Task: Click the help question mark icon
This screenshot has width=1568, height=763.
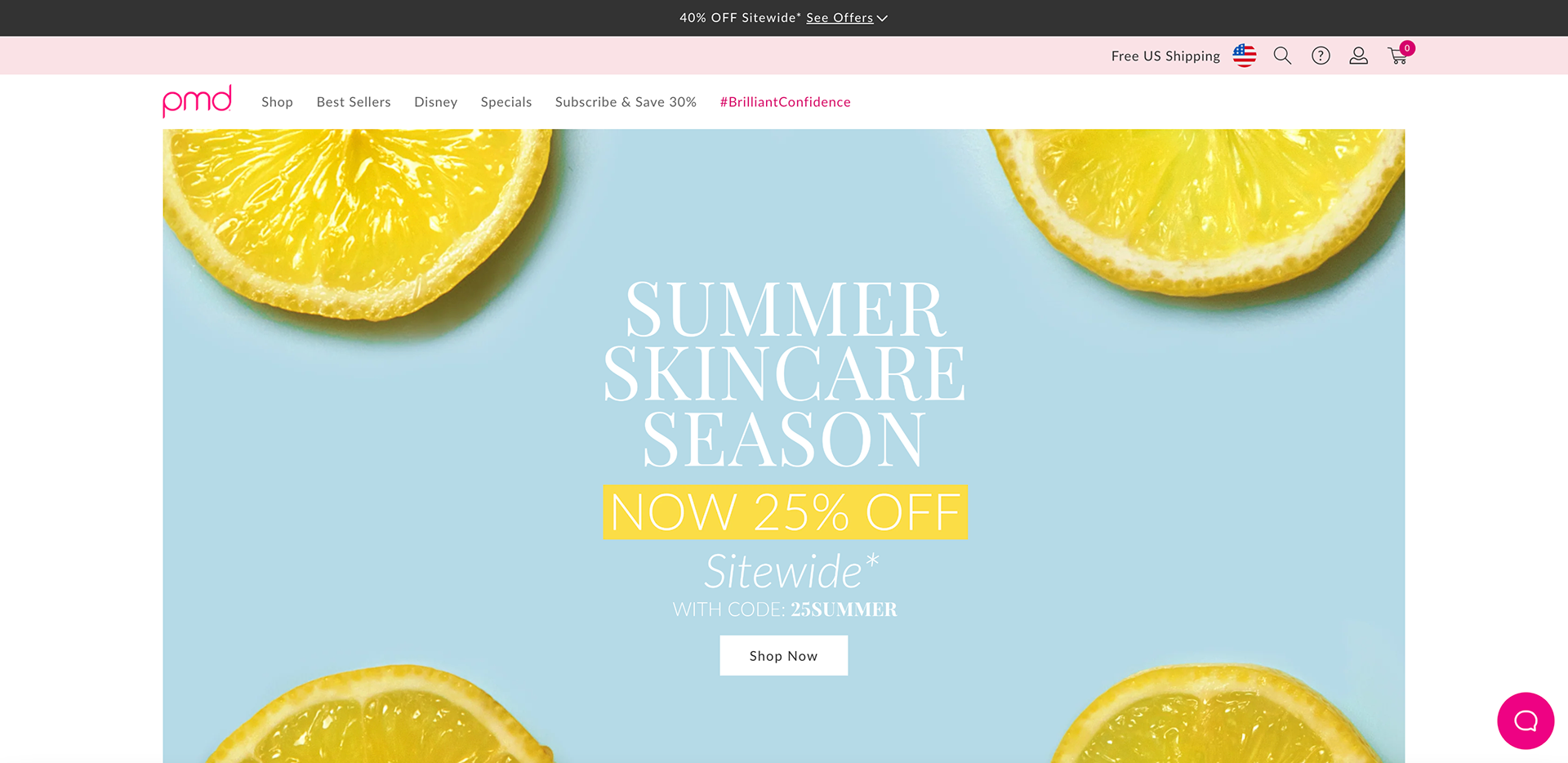Action: click(x=1321, y=56)
